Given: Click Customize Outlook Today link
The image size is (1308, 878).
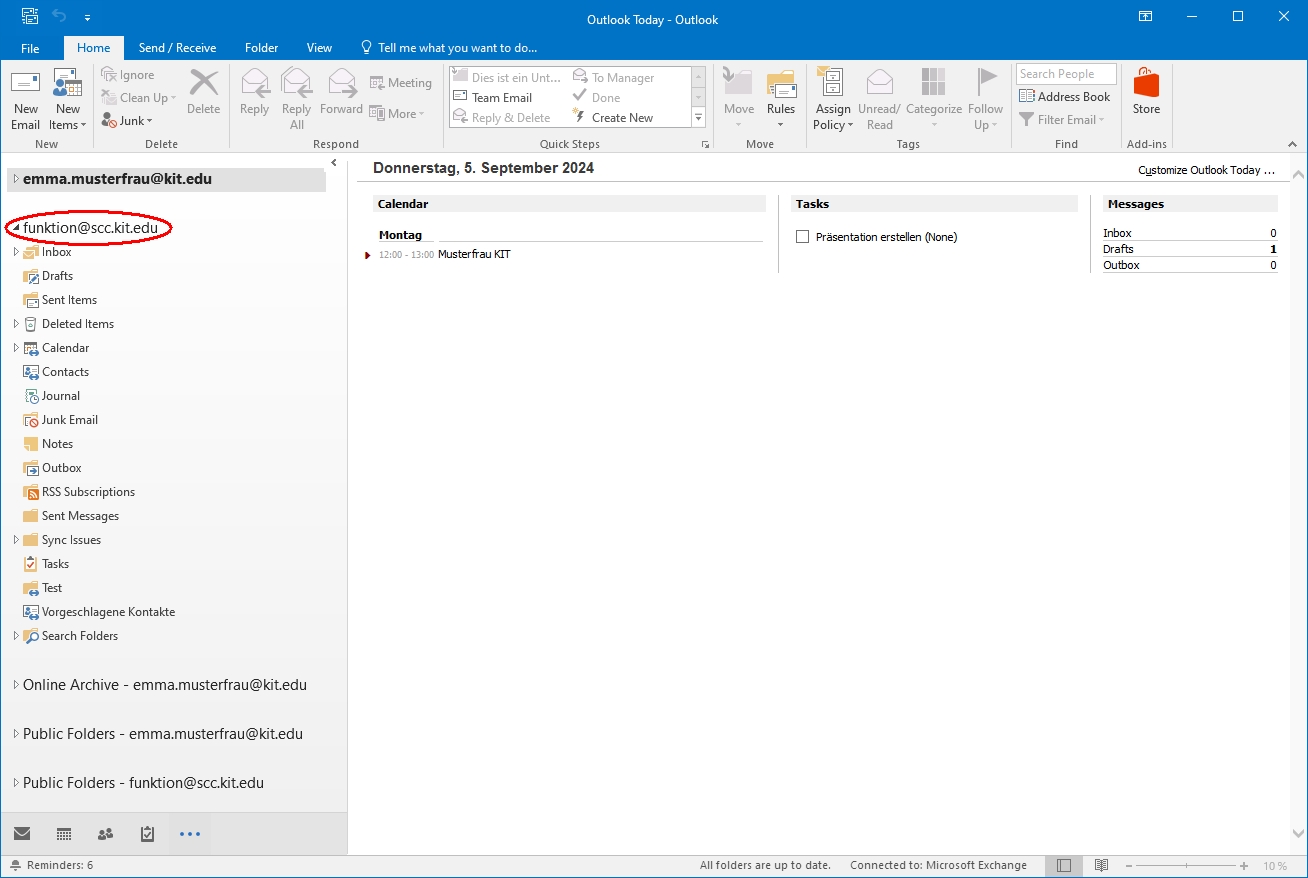Looking at the screenshot, I should coord(1207,170).
